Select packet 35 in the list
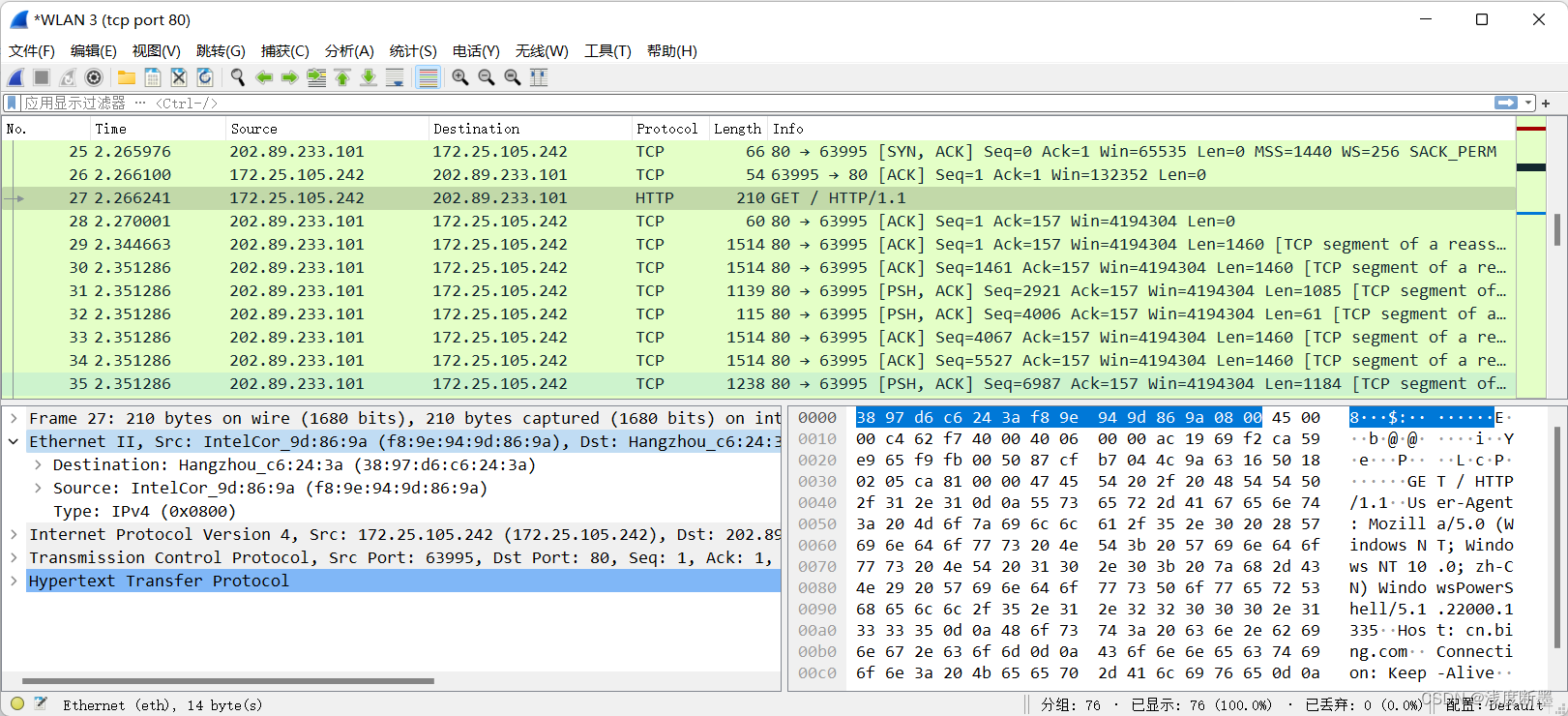Screen dimensions: 1568x716 (758, 384)
